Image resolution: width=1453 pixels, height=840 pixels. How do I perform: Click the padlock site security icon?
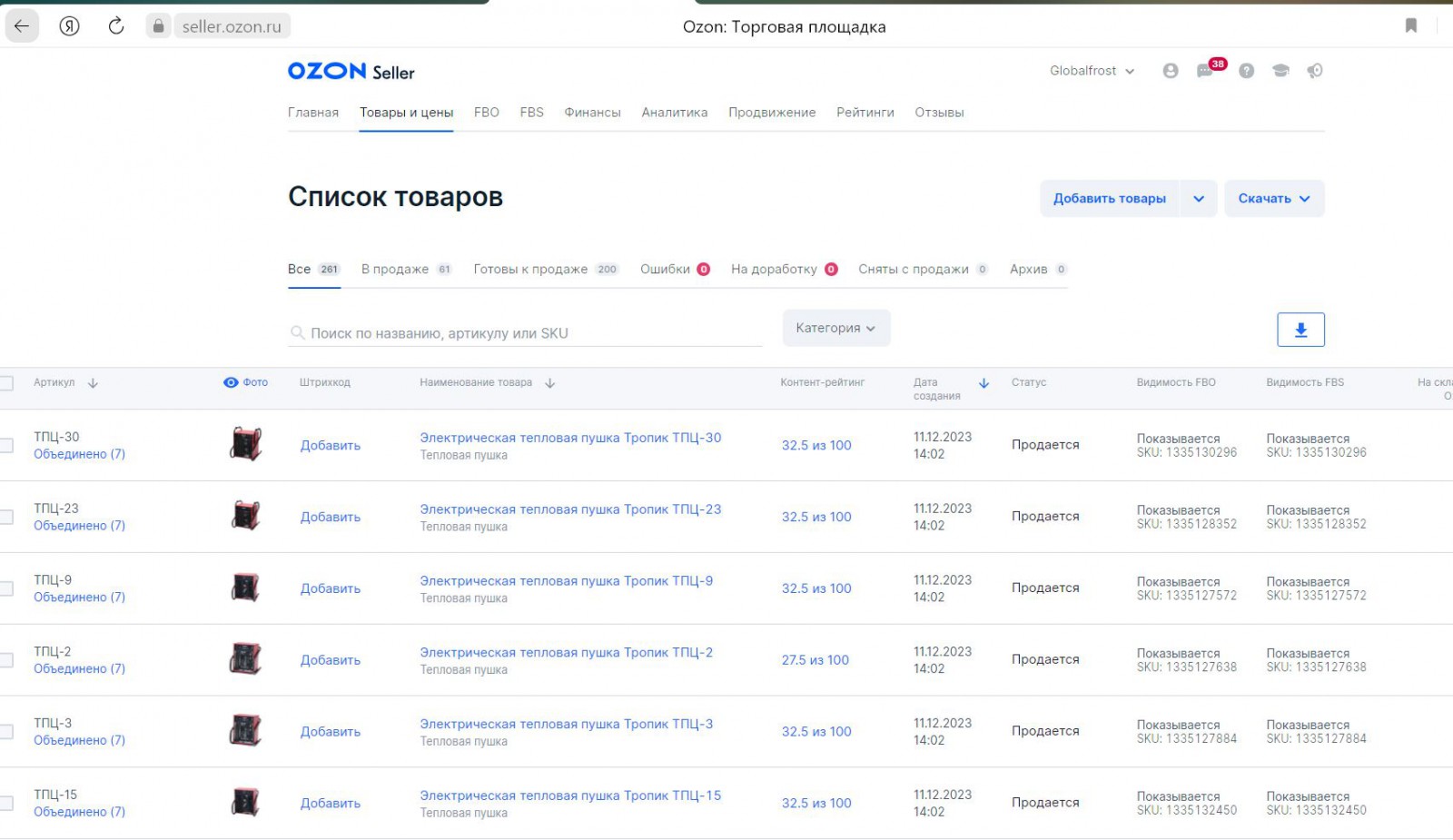[158, 26]
